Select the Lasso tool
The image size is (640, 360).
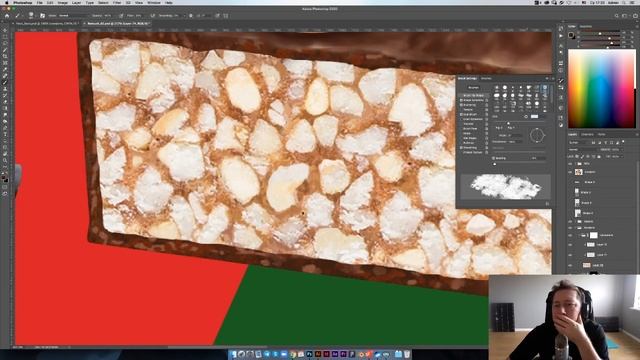pos(5,43)
